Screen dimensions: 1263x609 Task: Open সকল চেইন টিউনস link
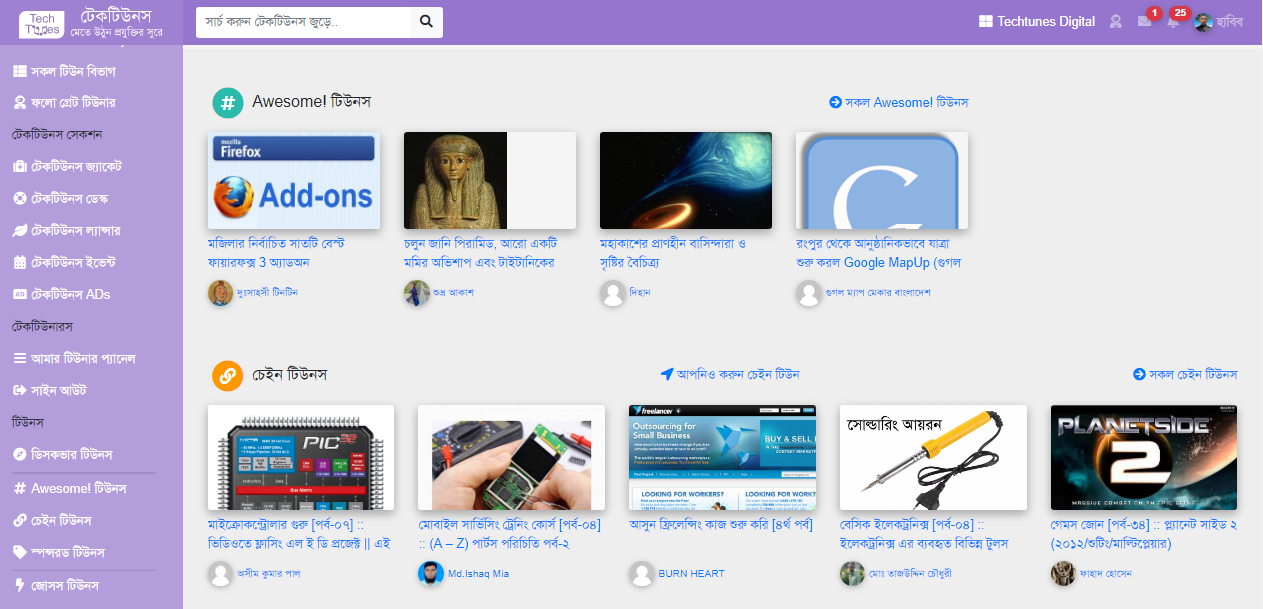1185,374
